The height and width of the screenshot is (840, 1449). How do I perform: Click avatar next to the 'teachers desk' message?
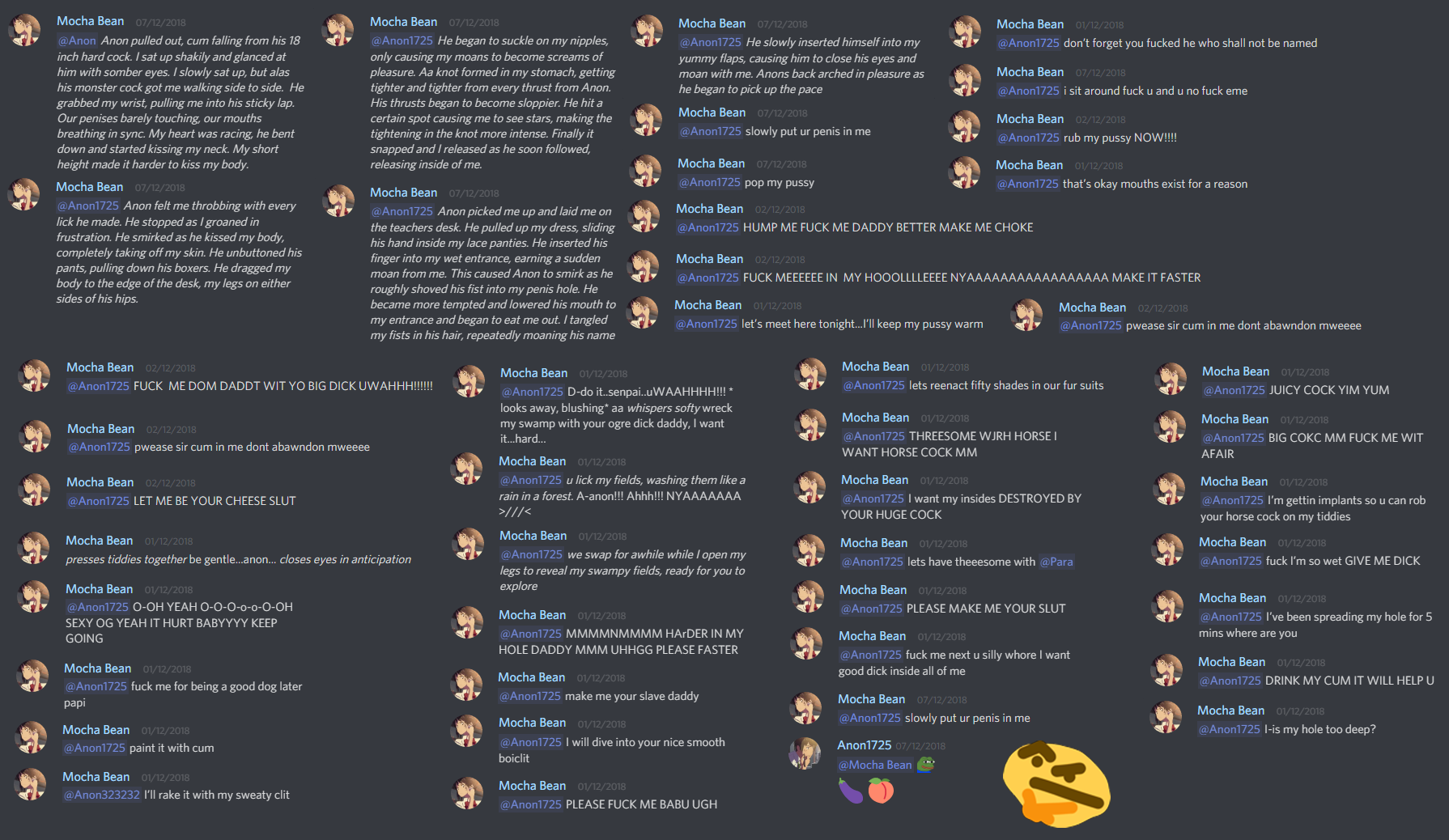click(x=338, y=201)
